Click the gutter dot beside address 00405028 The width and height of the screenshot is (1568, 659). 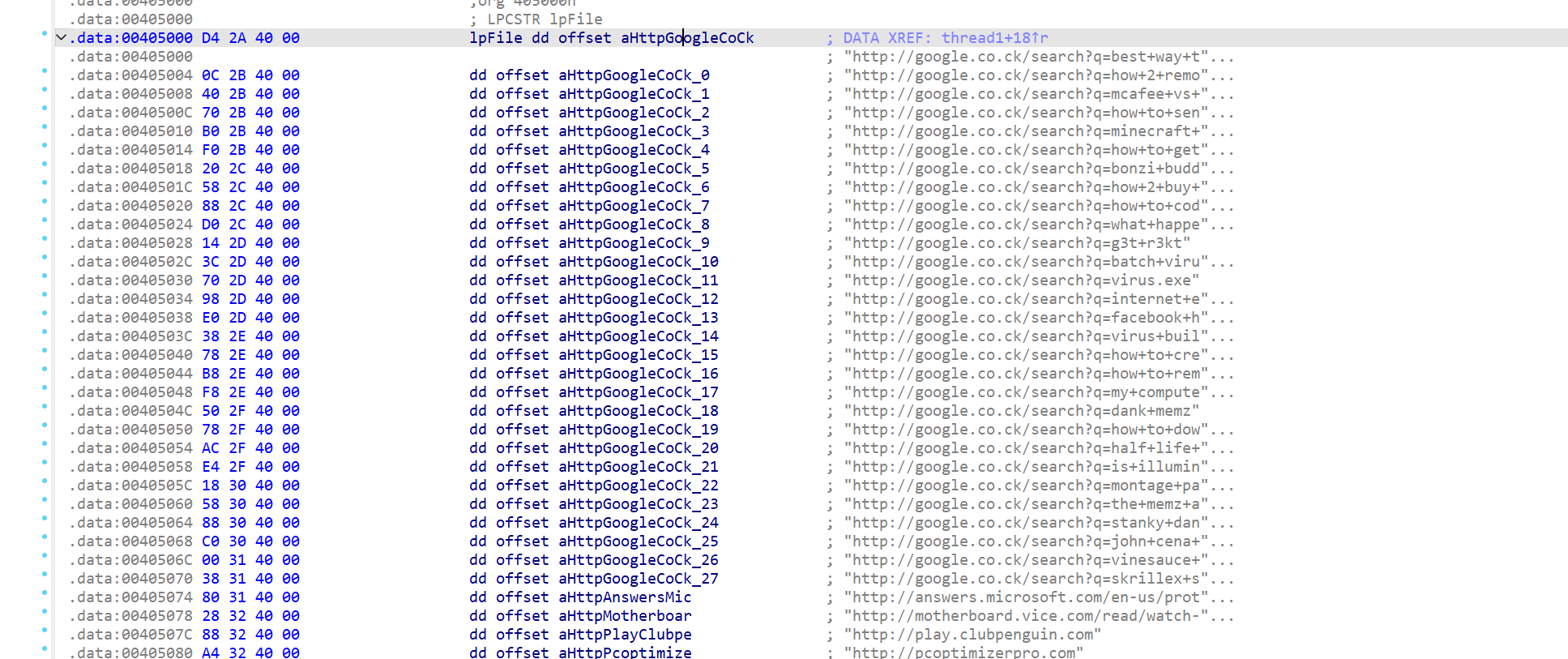click(45, 239)
